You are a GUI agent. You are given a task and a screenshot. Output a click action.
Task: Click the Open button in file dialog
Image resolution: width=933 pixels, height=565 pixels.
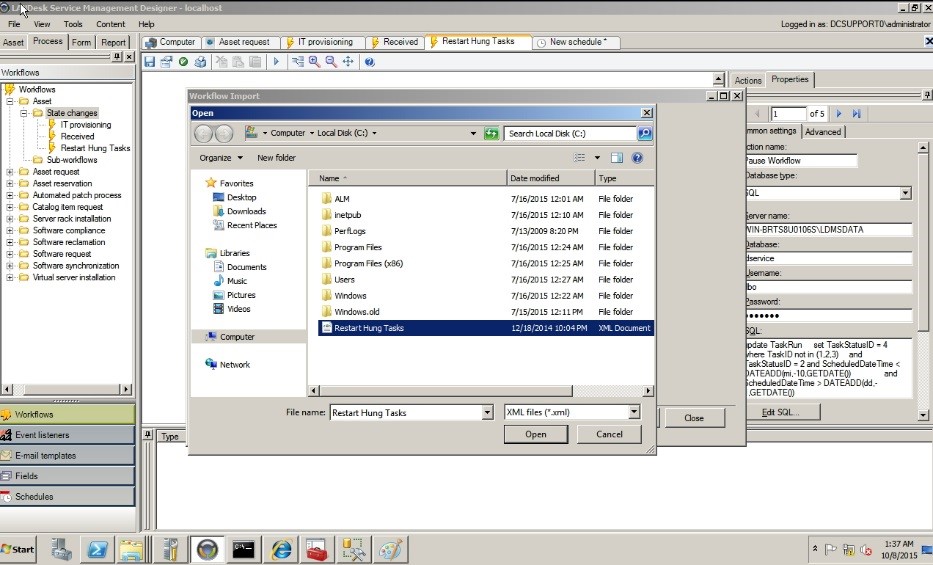coord(536,434)
